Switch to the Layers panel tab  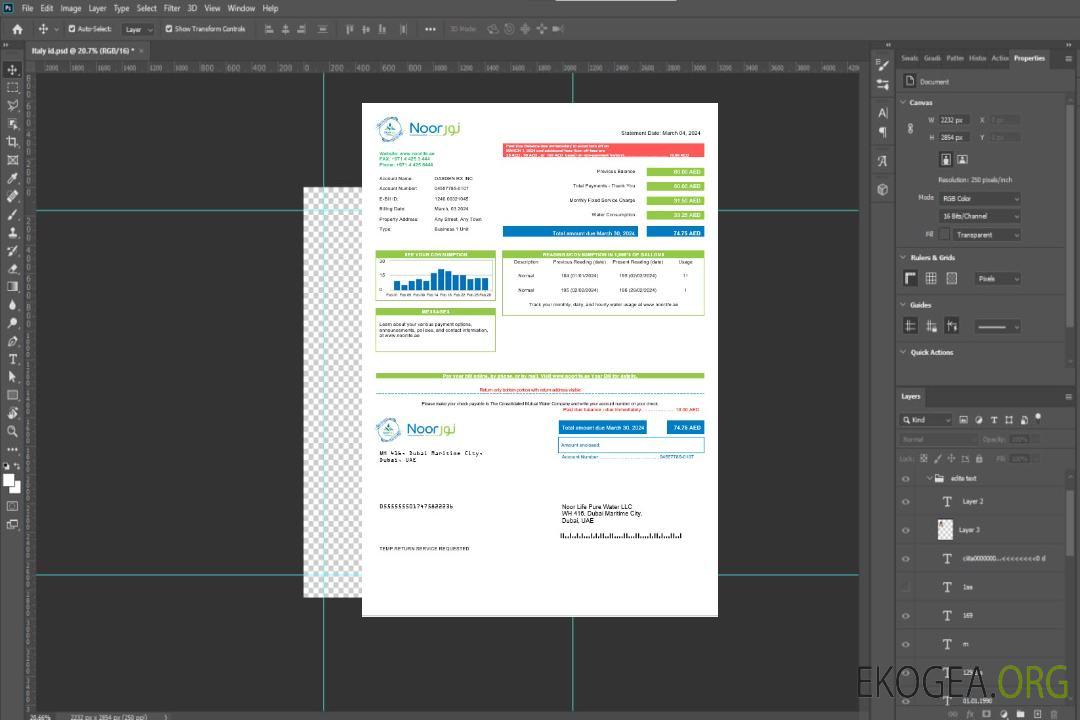coord(911,396)
